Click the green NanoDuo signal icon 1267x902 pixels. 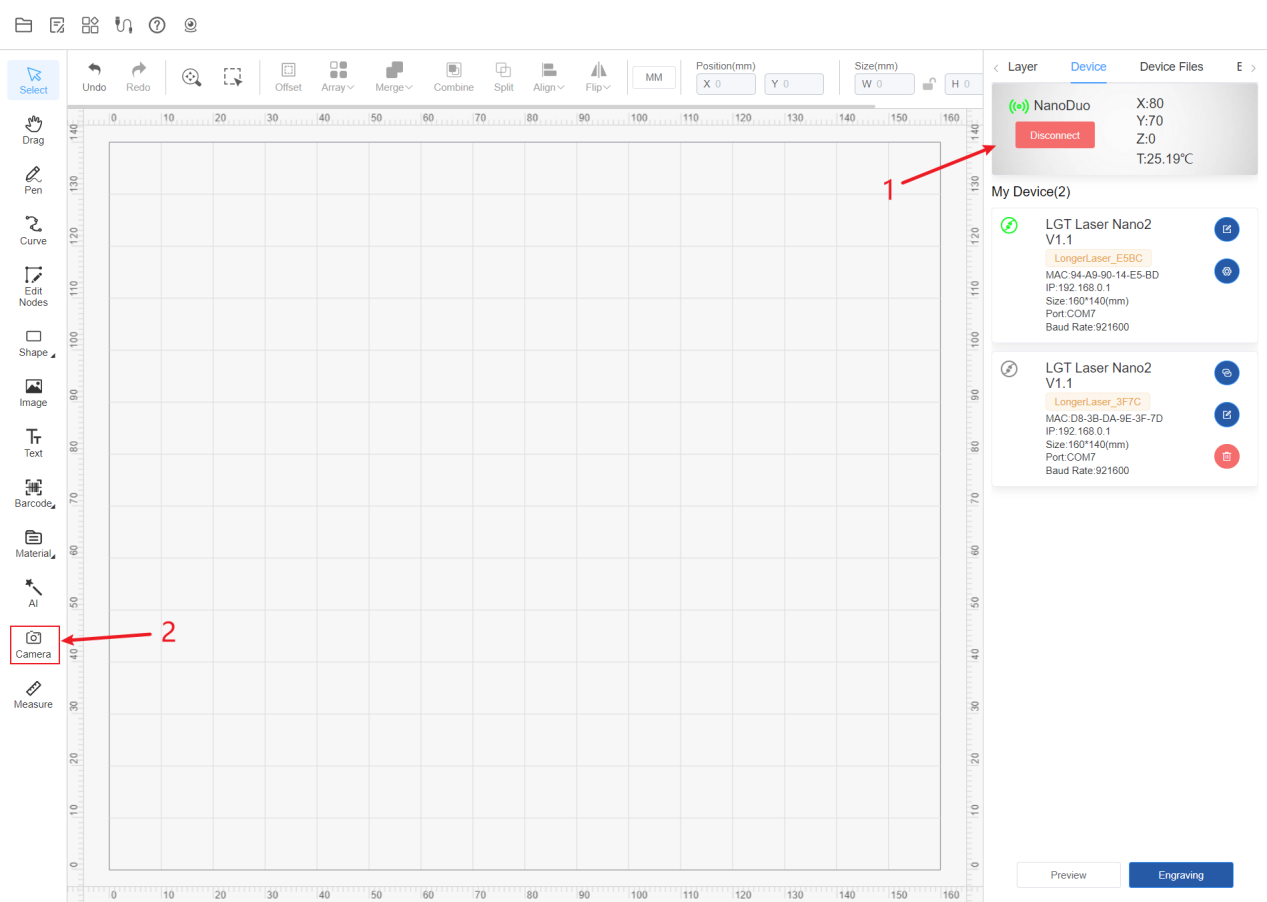(x=1019, y=105)
